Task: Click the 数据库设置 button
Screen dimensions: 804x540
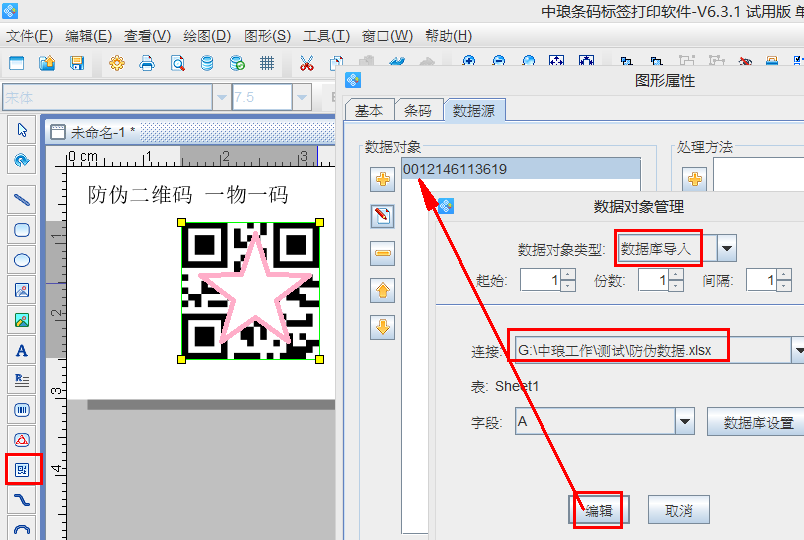Action: pyautogui.click(x=758, y=423)
